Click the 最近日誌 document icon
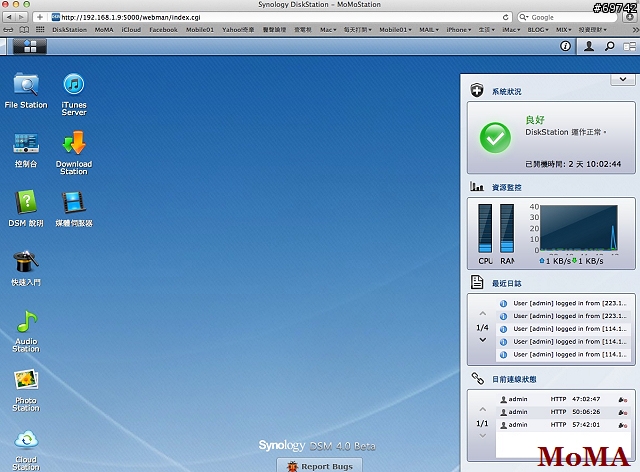Screen dimensions: 640x472 click(x=477, y=282)
